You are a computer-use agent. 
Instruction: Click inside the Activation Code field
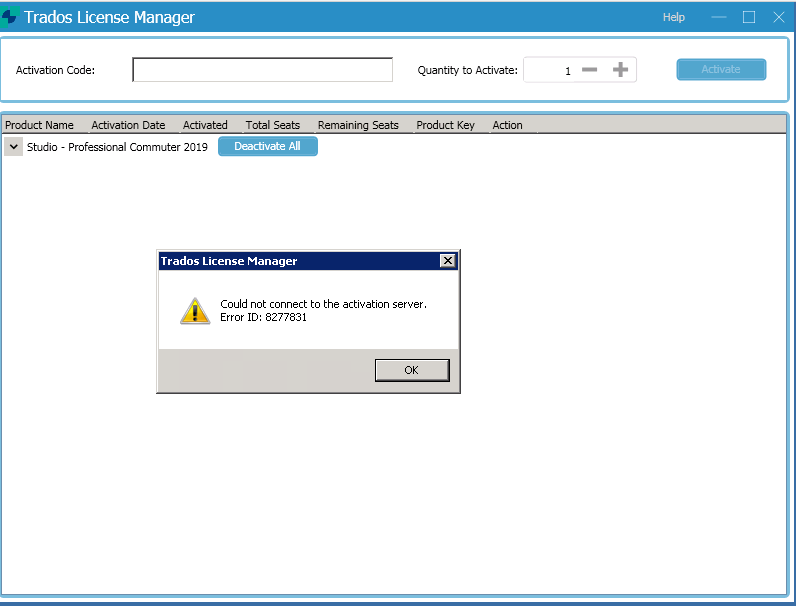click(x=262, y=70)
